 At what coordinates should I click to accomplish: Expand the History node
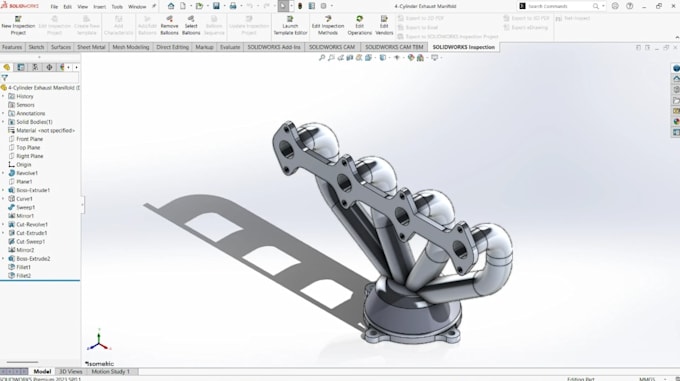(3, 96)
